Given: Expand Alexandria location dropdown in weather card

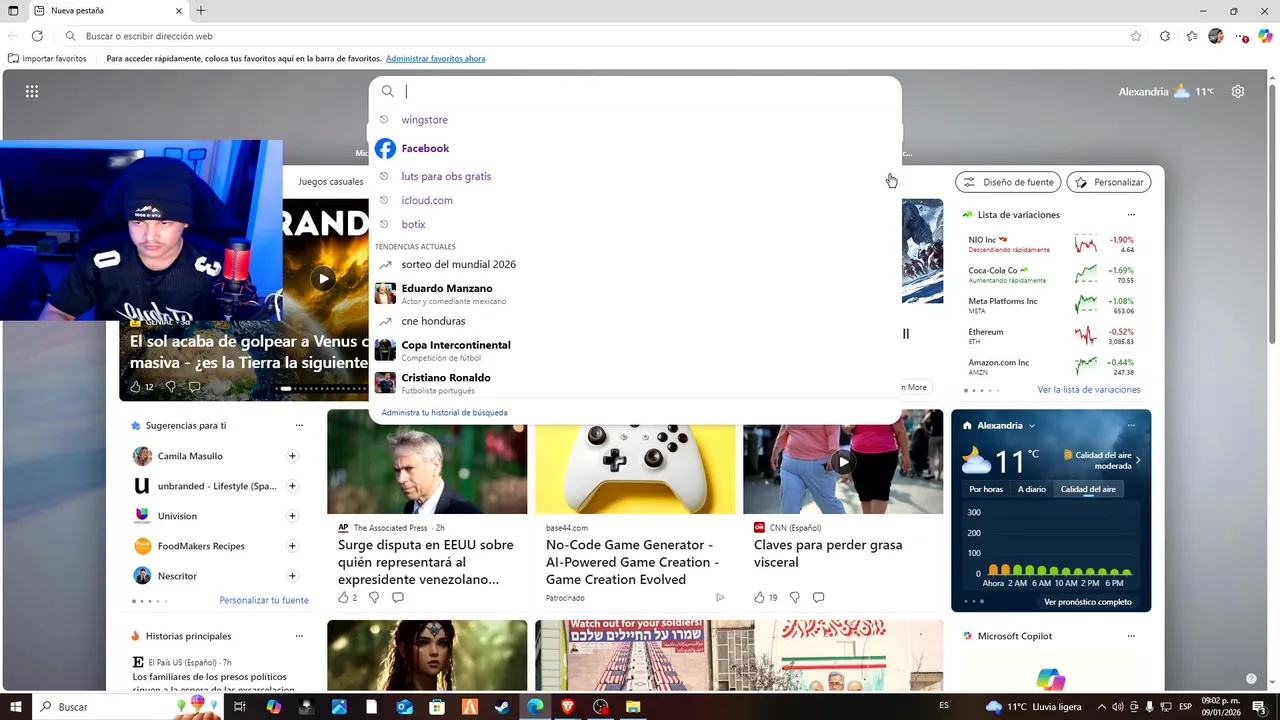Looking at the screenshot, I should pos(1032,425).
